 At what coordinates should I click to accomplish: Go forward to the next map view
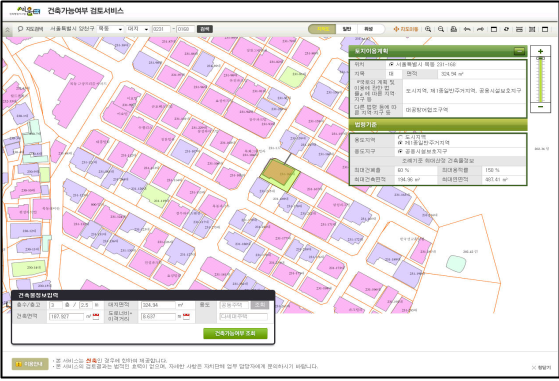pyautogui.click(x=480, y=29)
